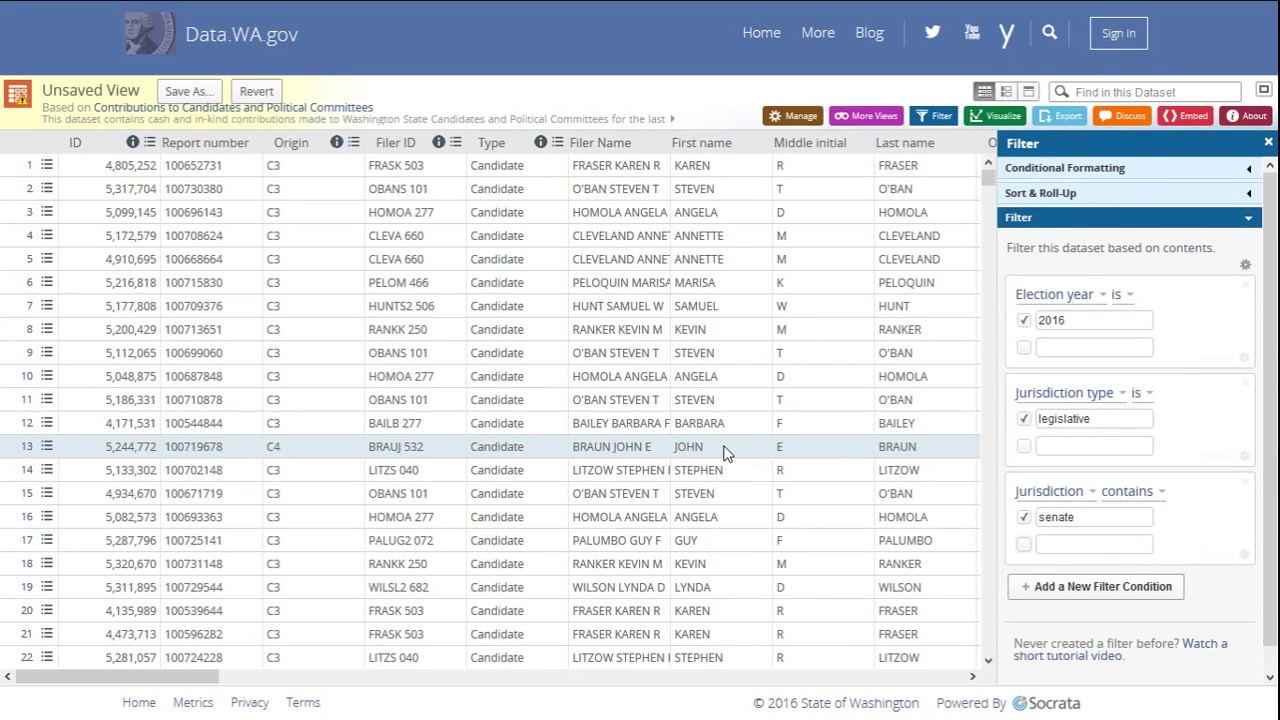Image resolution: width=1280 pixels, height=720 pixels.
Task: Check the empty box under senate
Action: pyautogui.click(x=1023, y=544)
